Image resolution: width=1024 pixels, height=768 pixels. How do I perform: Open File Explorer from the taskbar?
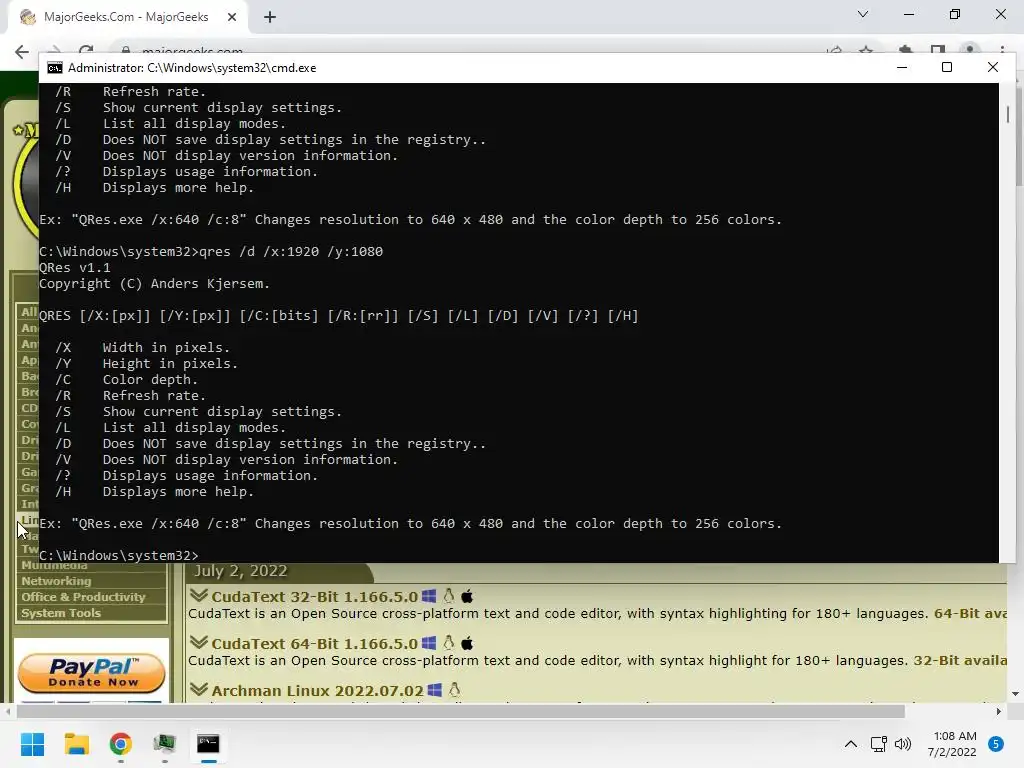click(76, 743)
